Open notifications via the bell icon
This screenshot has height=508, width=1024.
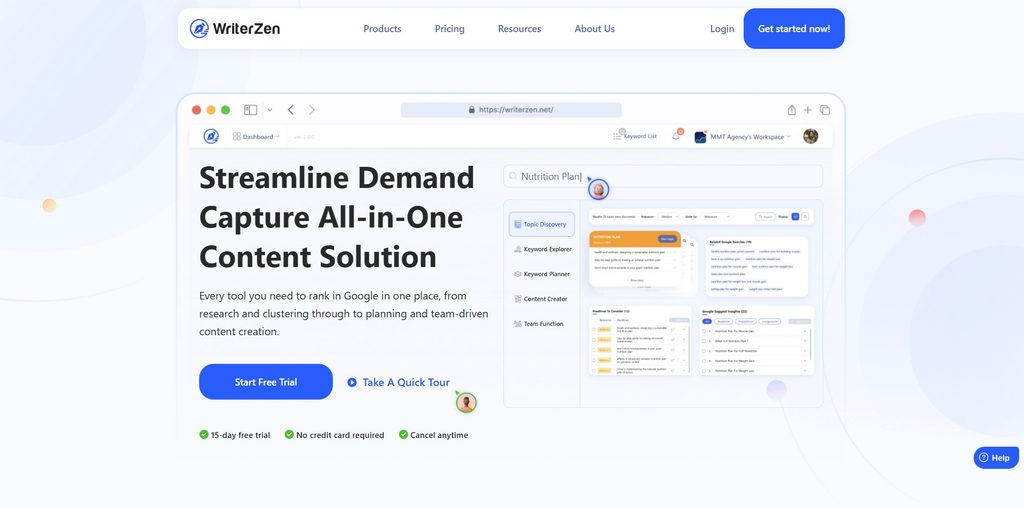[x=676, y=136]
